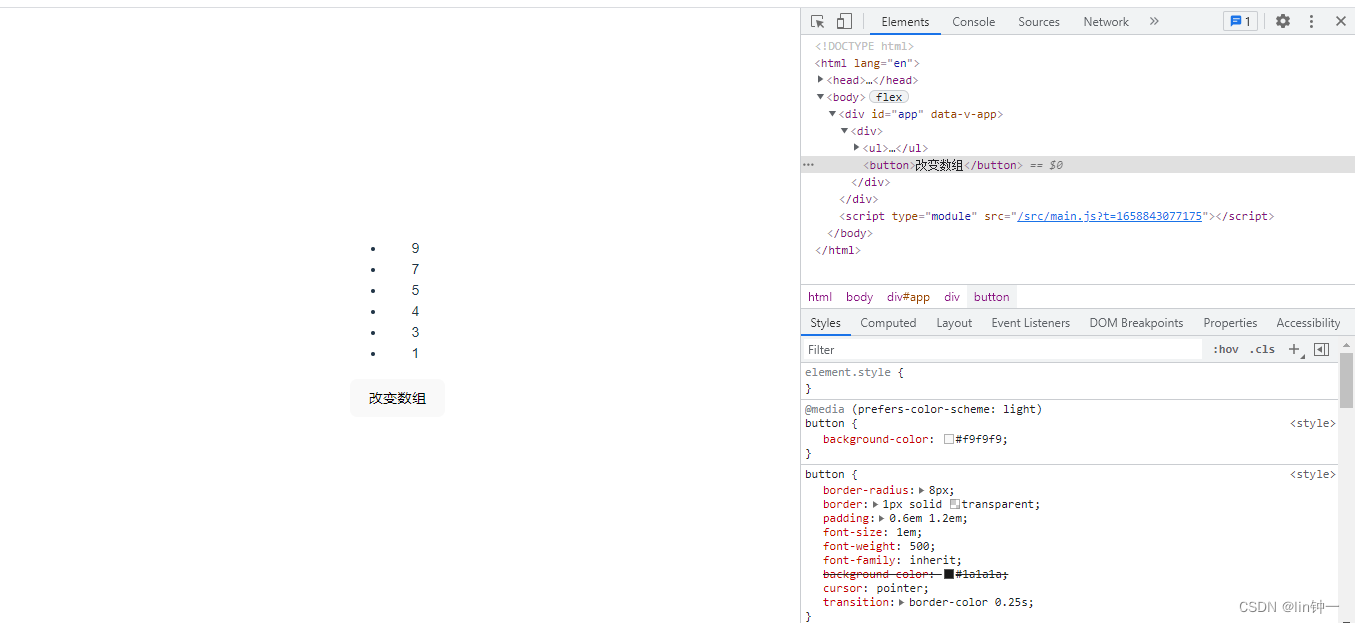The width and height of the screenshot is (1355, 623).
Task: Toggle the flex badge on body element
Action: [x=889, y=97]
